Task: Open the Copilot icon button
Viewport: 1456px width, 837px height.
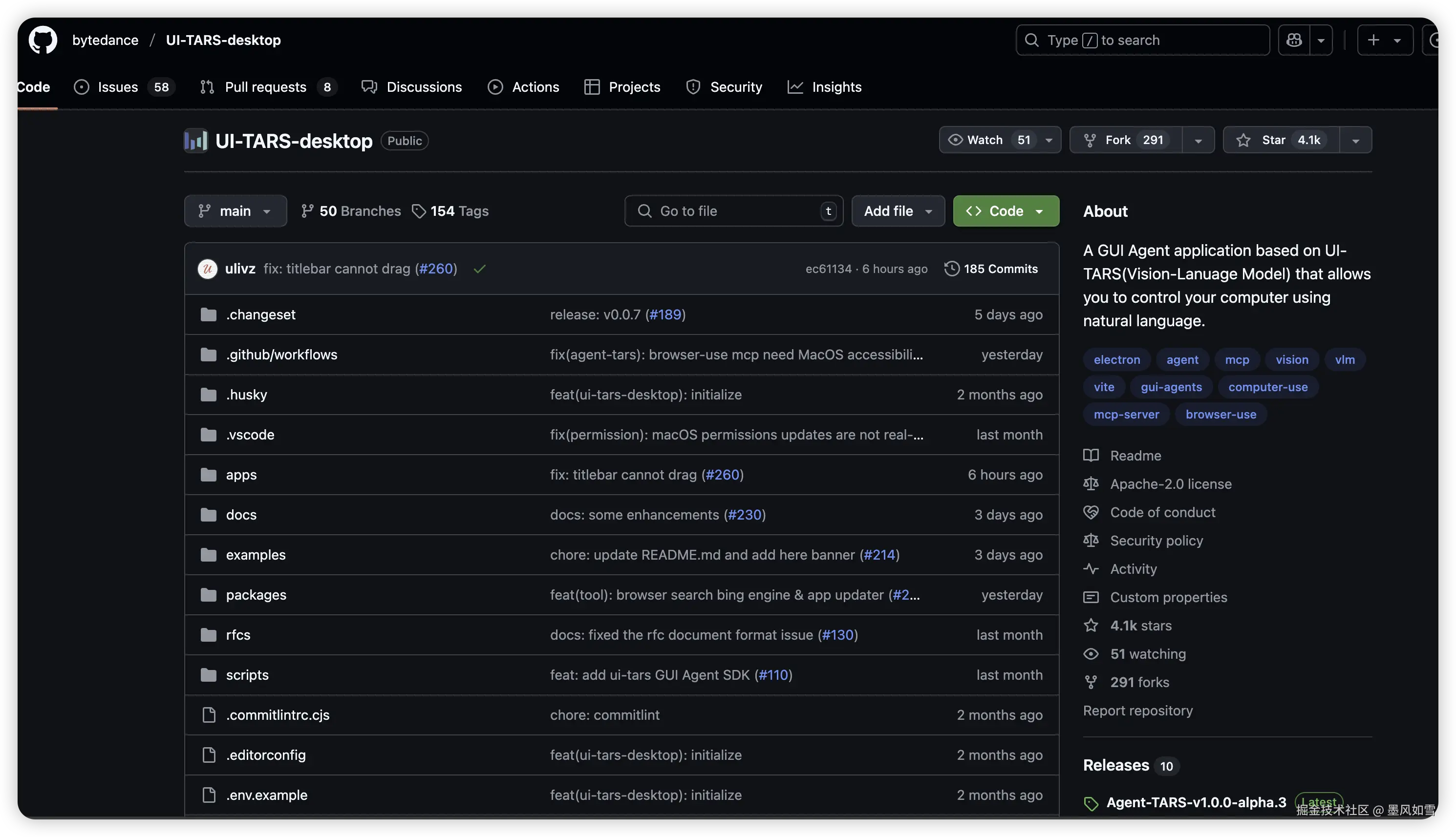Action: 1294,40
